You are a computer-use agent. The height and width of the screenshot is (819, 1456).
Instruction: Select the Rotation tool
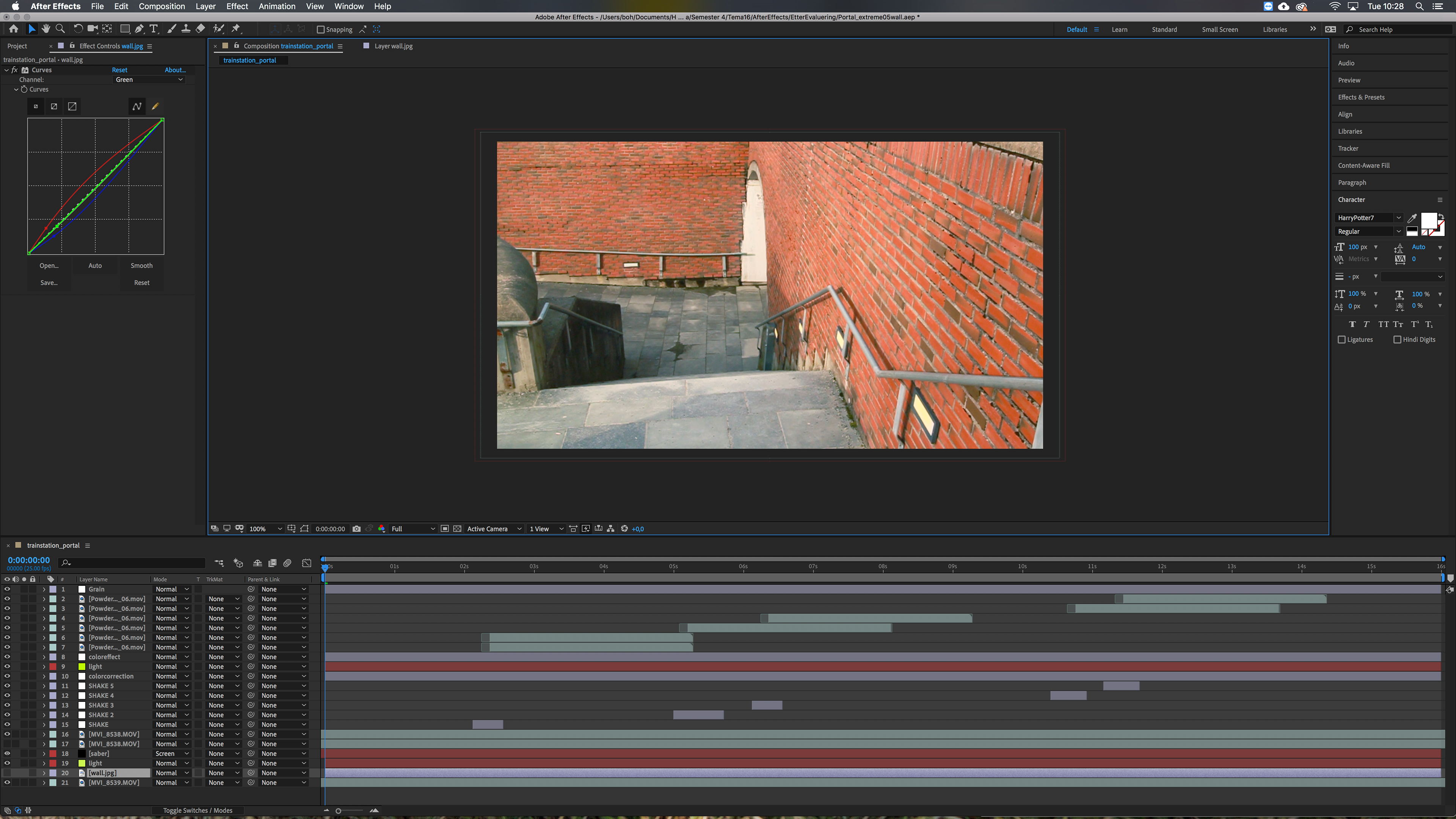[x=78, y=29]
